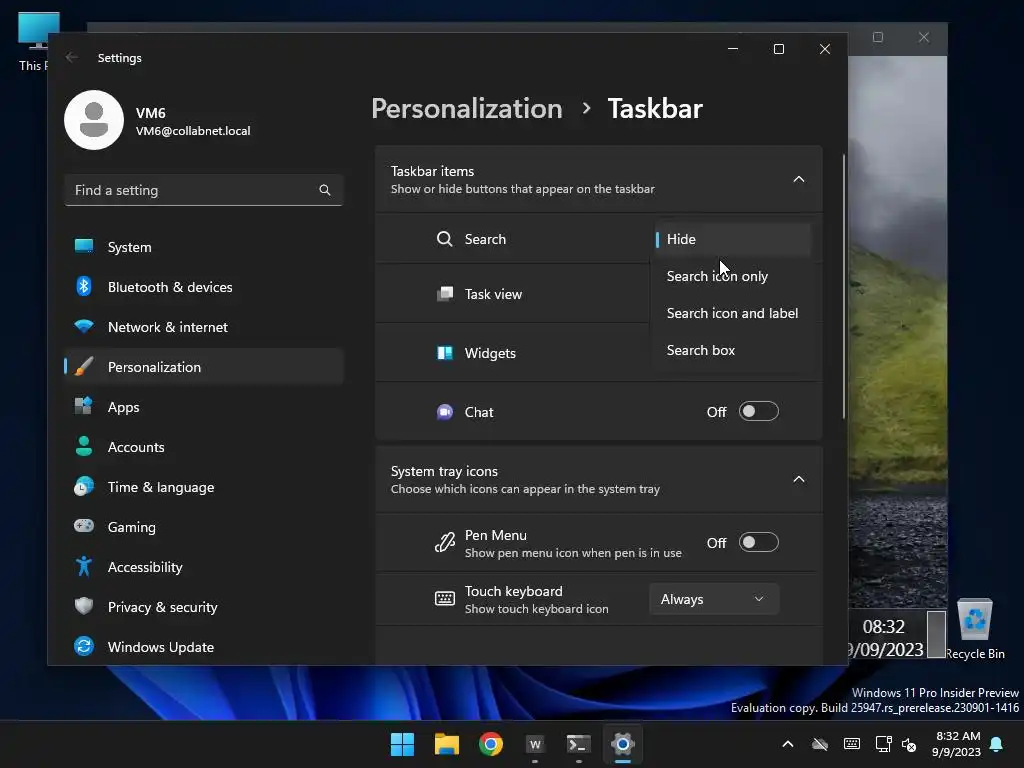Collapse the Taskbar items section

click(799, 179)
